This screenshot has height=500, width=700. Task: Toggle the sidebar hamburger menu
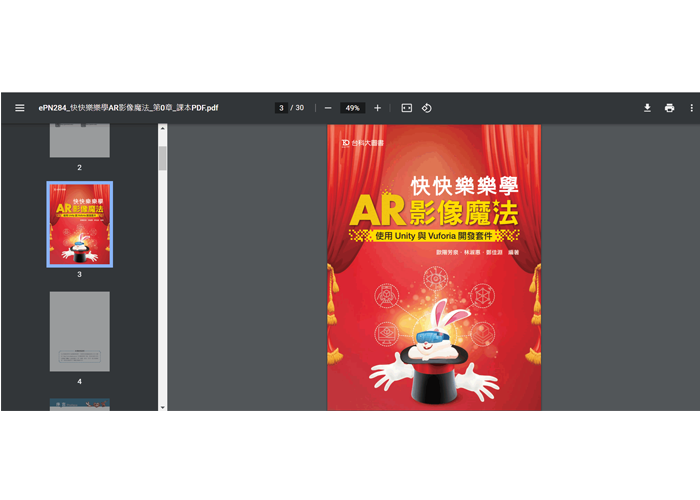click(x=19, y=108)
